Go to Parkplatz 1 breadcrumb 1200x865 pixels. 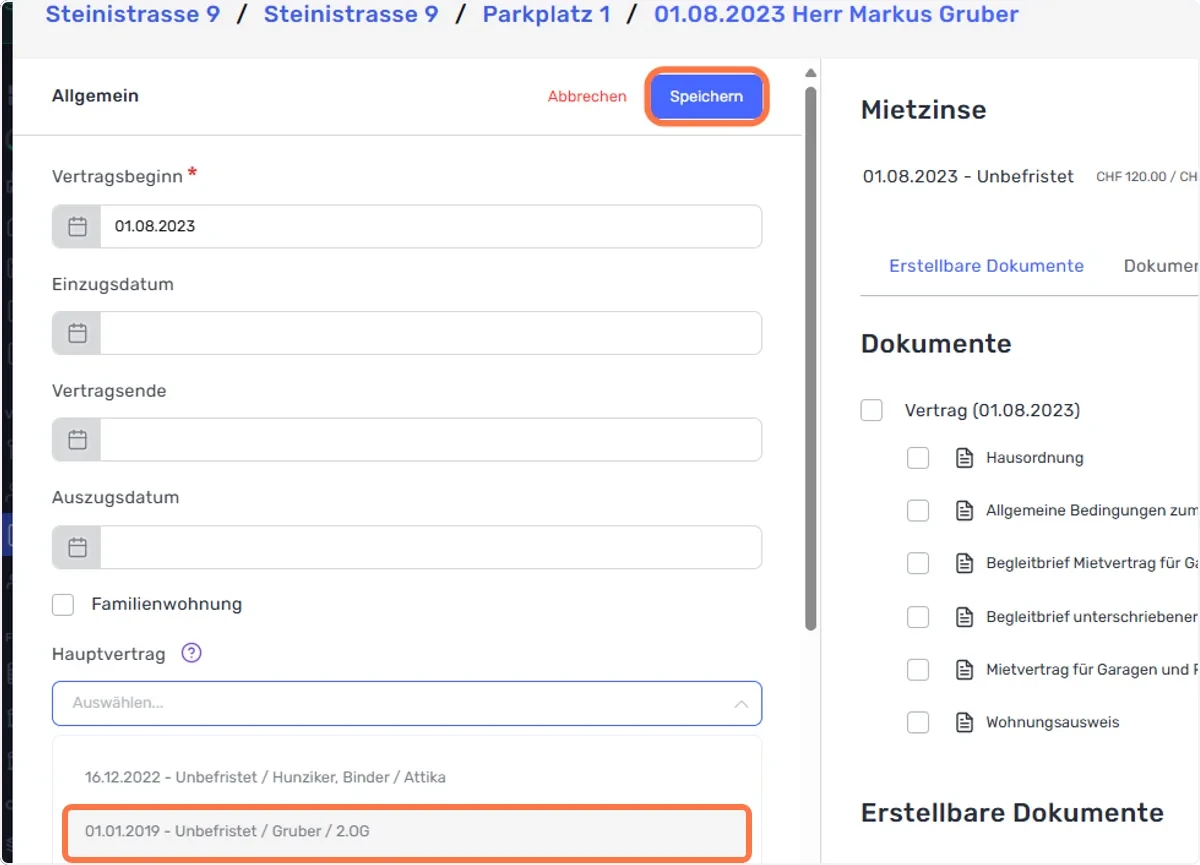coord(546,14)
